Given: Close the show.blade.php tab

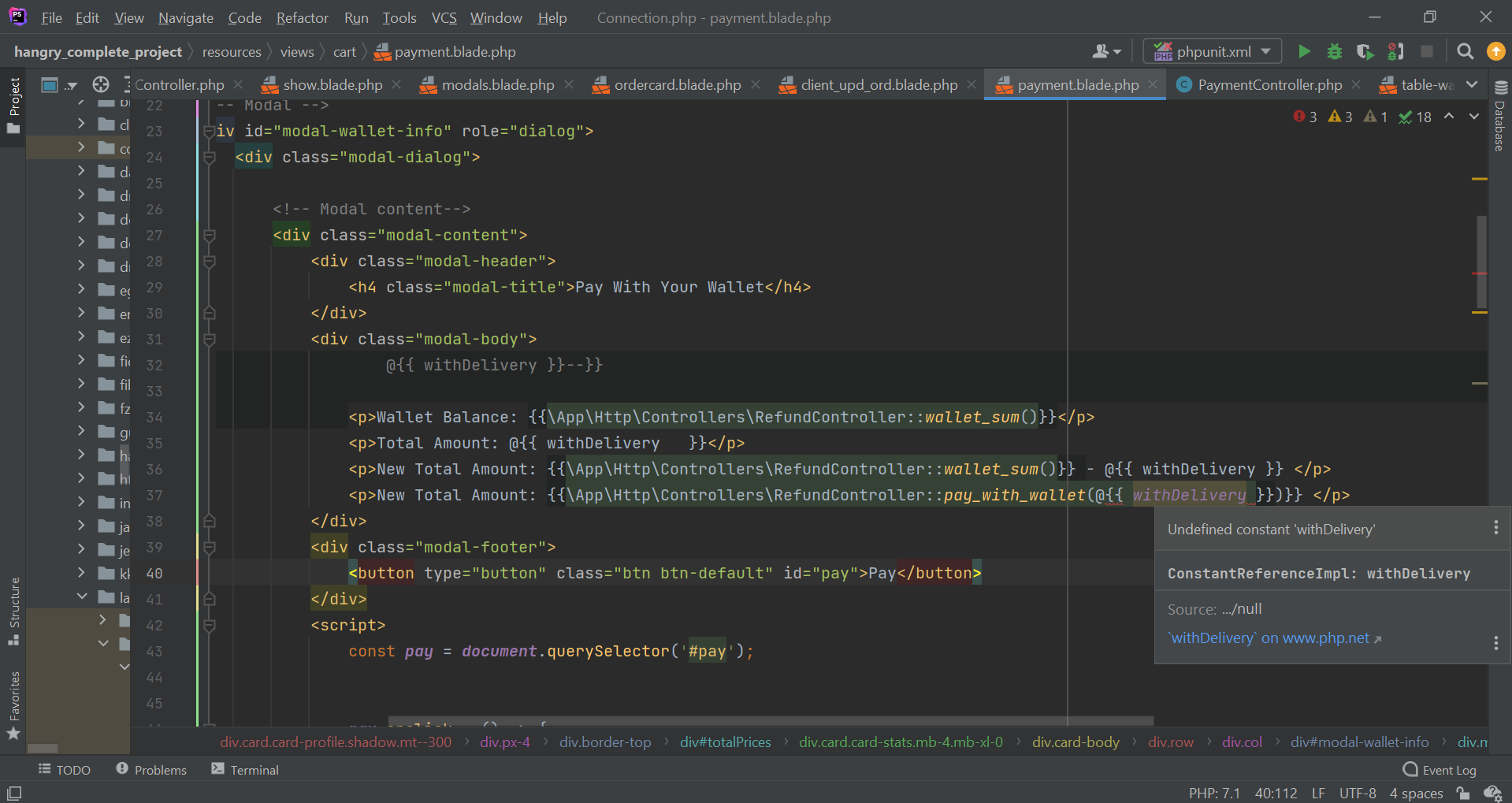Looking at the screenshot, I should coord(396,84).
